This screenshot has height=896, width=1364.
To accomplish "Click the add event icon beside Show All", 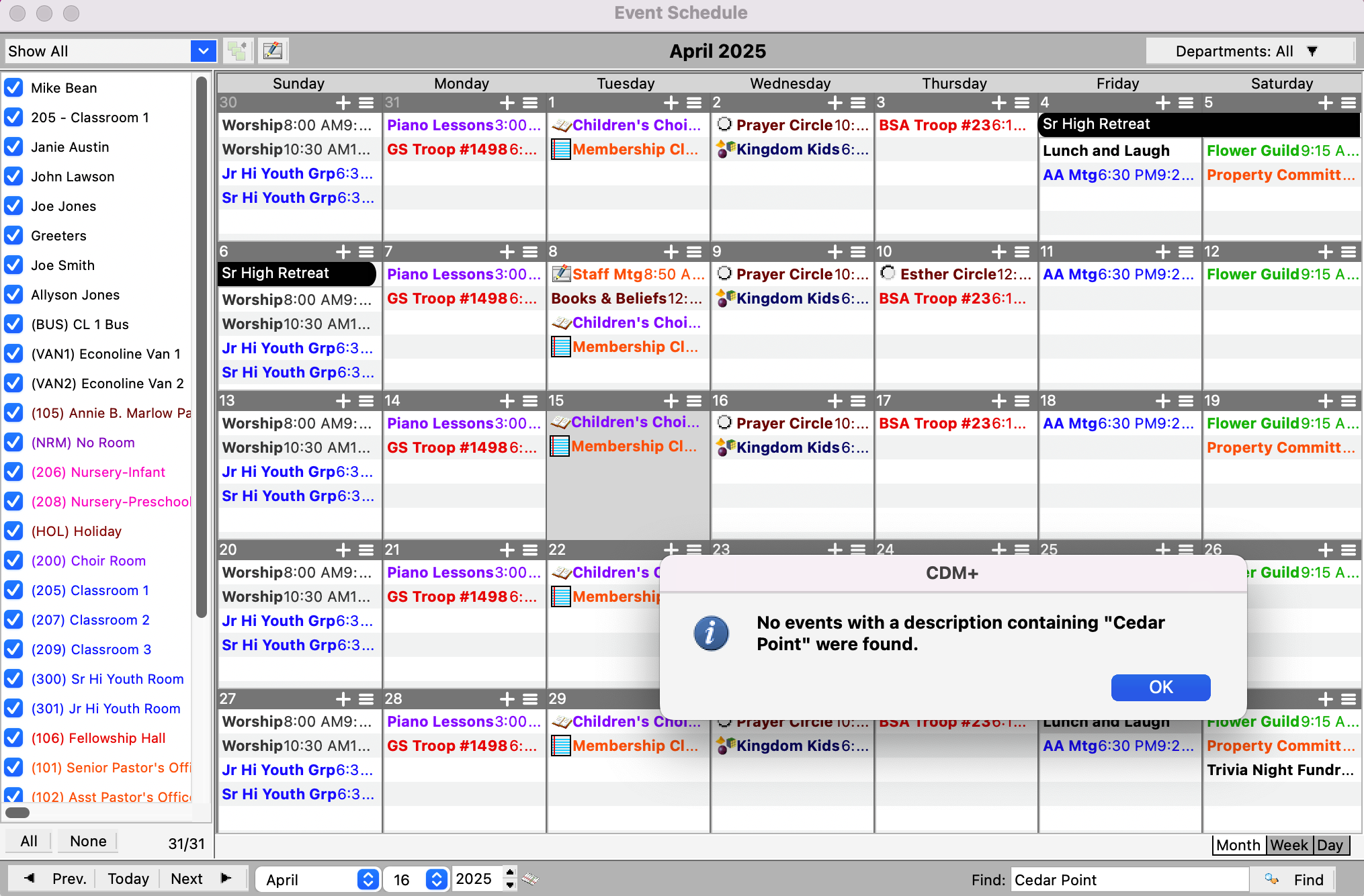I will coord(237,51).
